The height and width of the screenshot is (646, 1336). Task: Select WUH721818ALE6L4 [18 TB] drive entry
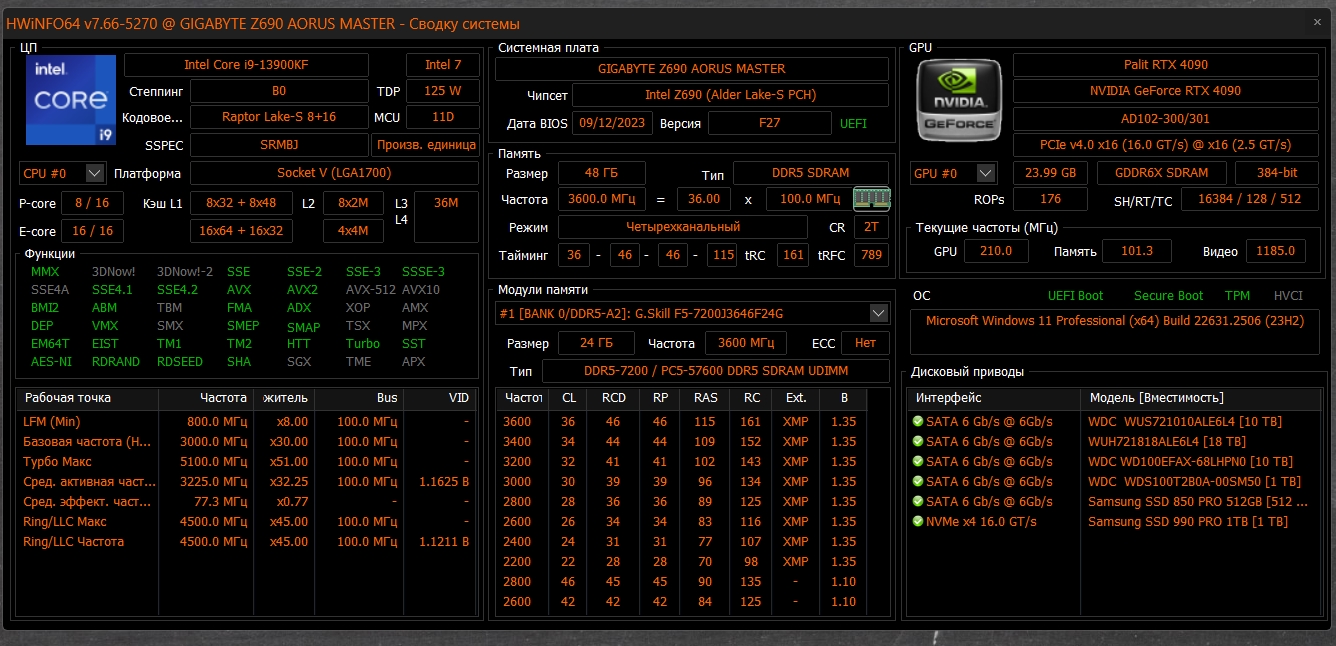[1167, 442]
